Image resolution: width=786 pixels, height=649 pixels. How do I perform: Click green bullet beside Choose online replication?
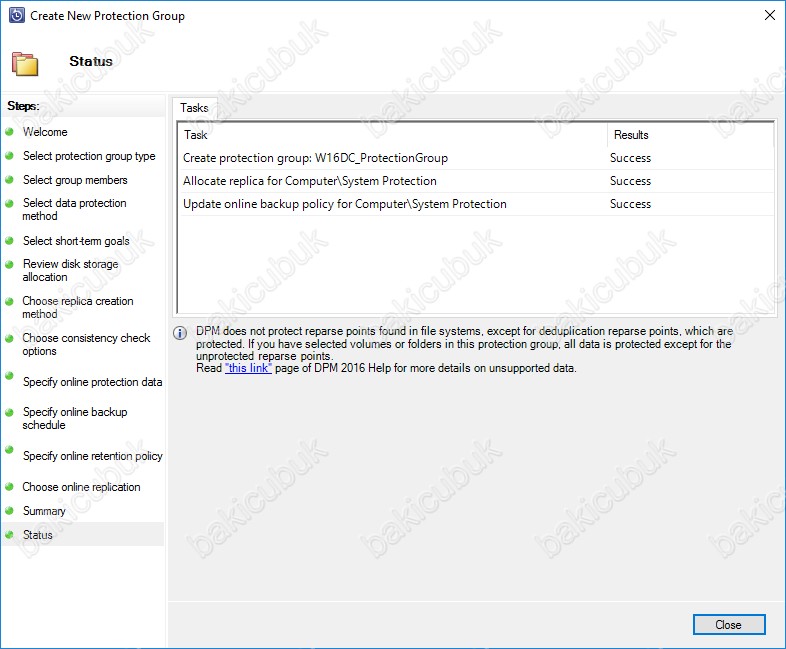[x=9, y=487]
